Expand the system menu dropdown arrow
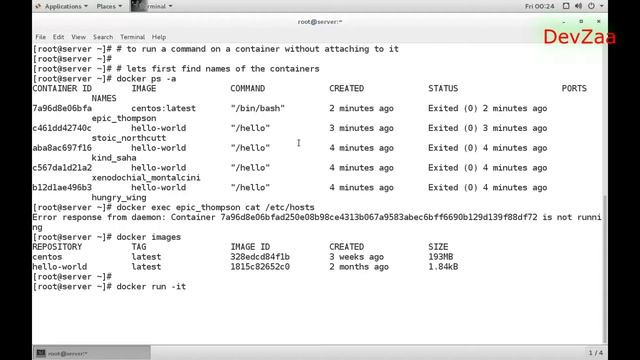The height and width of the screenshot is (360, 640). tap(602, 6)
